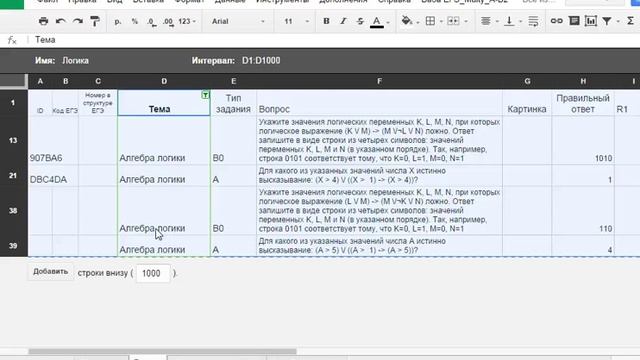This screenshot has height=360, width=640.
Task: Decrease decimal places
Action: pos(151,21)
